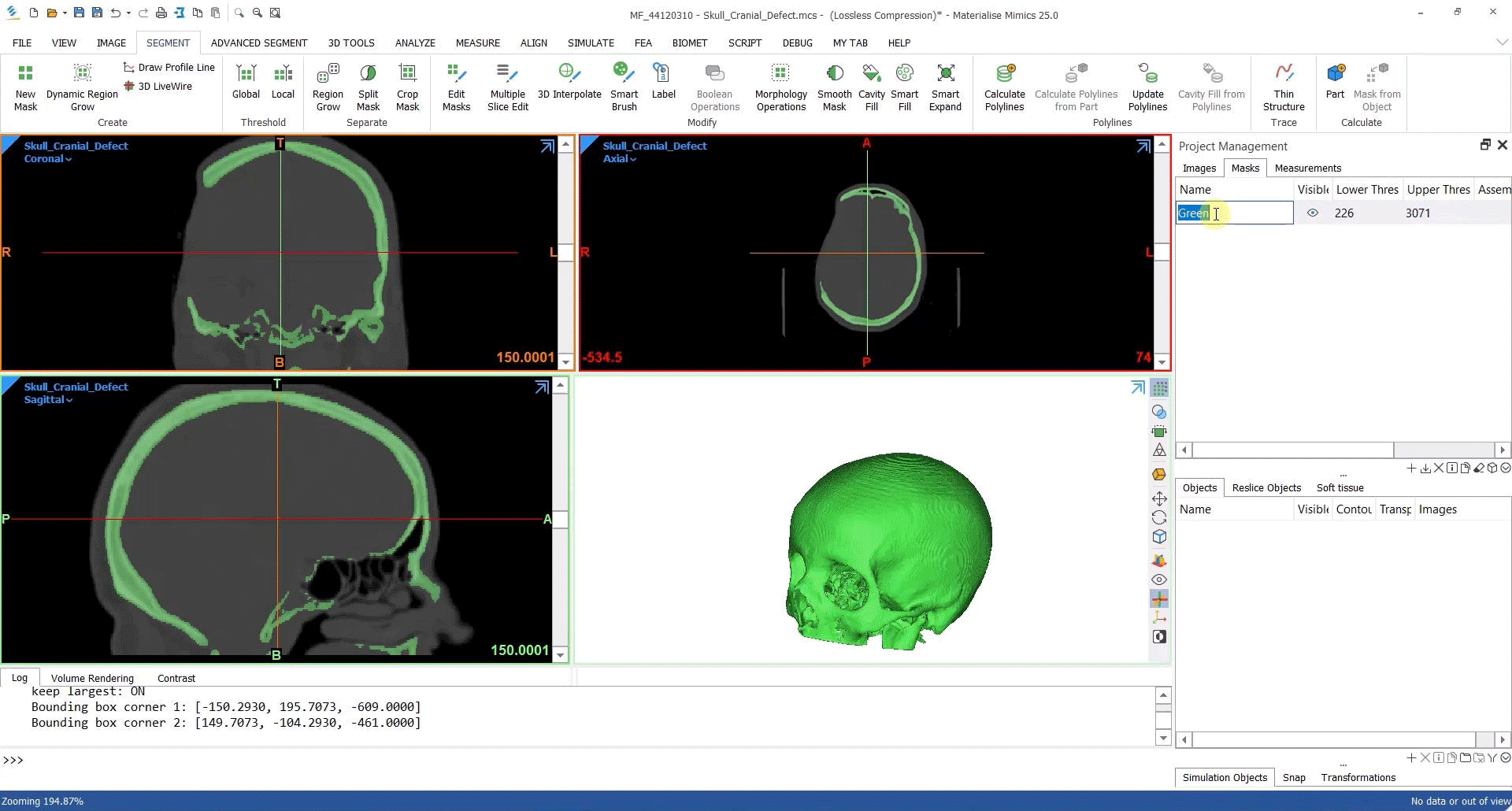Open the SIMULATE ribbon tab
This screenshot has height=811, width=1512.
coord(591,43)
